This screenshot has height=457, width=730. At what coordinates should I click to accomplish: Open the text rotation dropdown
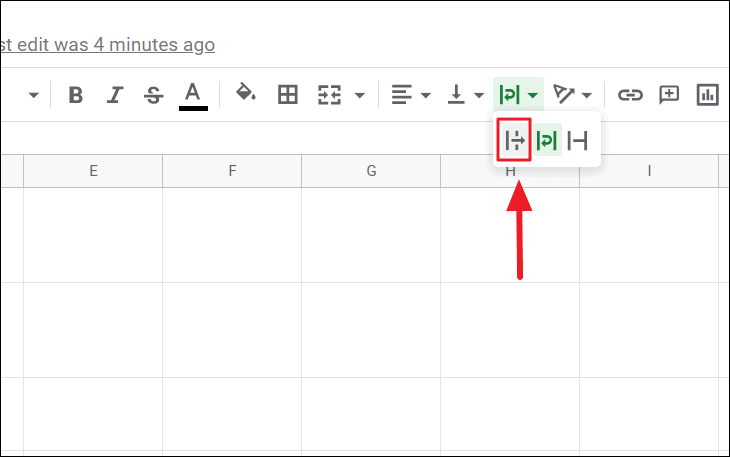pyautogui.click(x=573, y=95)
